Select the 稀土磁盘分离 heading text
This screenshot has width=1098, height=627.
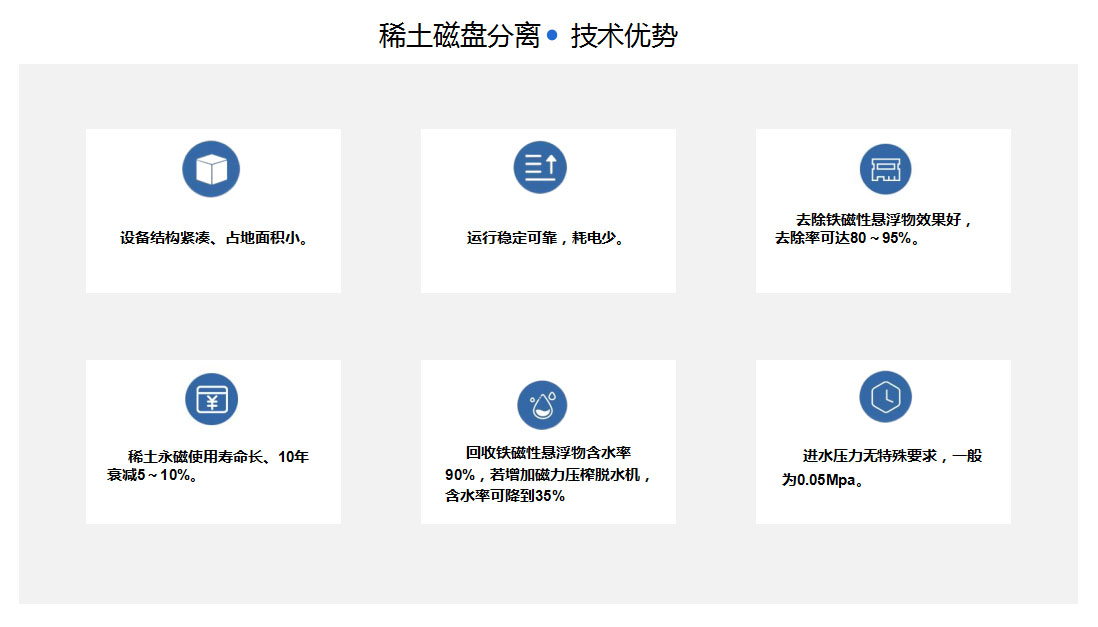click(x=459, y=37)
